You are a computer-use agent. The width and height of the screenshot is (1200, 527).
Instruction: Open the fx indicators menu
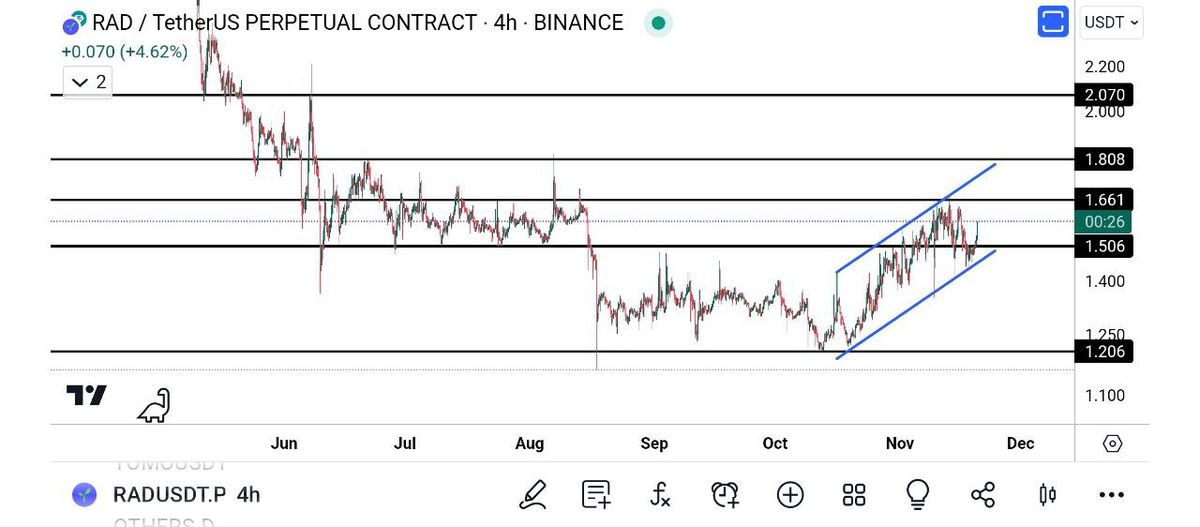click(660, 494)
